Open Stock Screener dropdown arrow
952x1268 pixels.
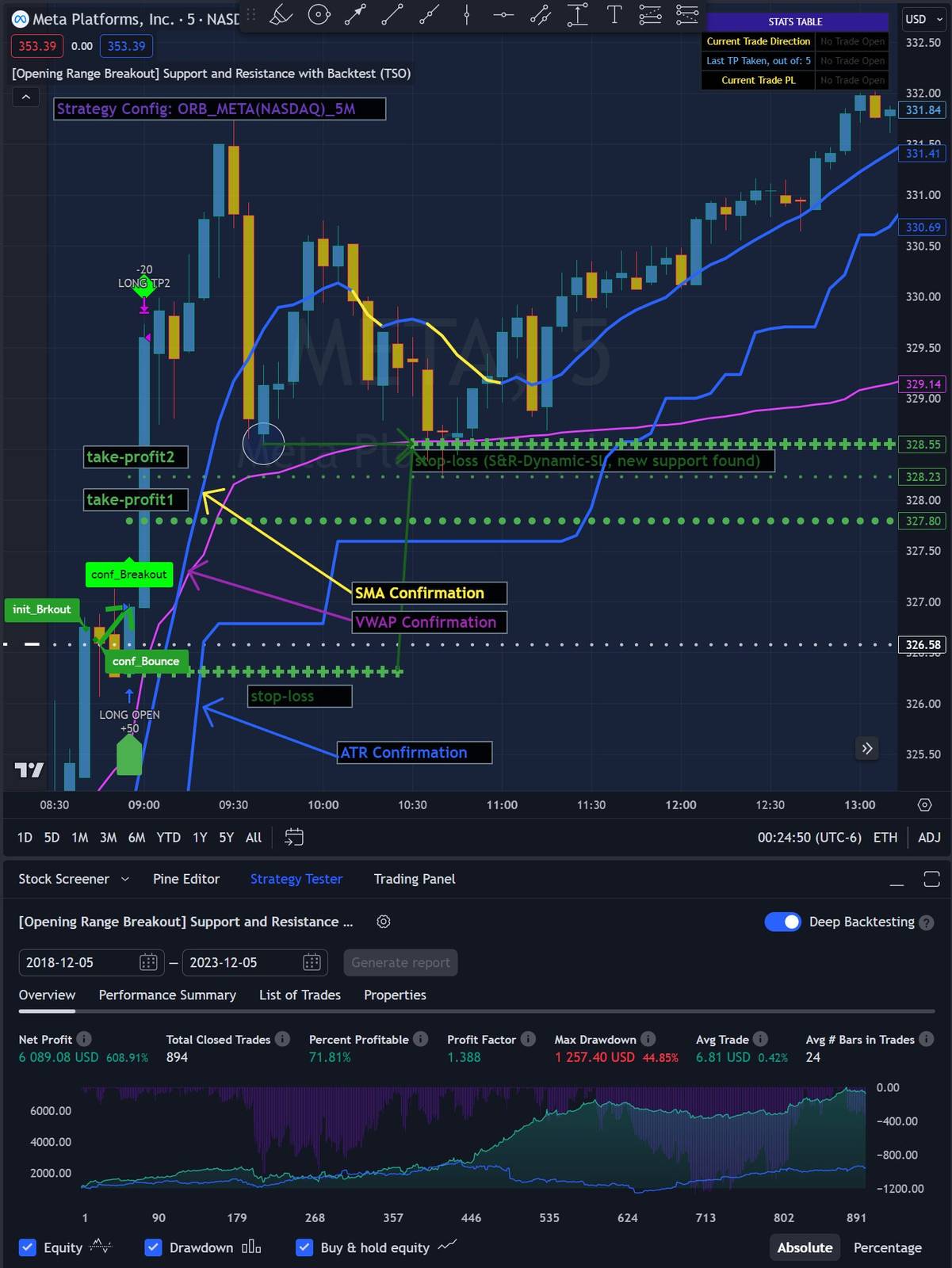(x=124, y=879)
